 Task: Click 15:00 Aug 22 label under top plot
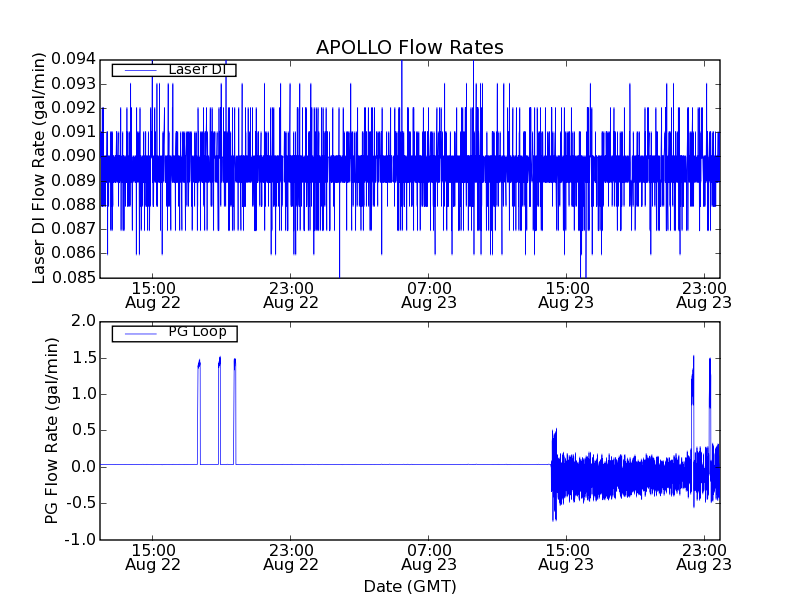152,293
